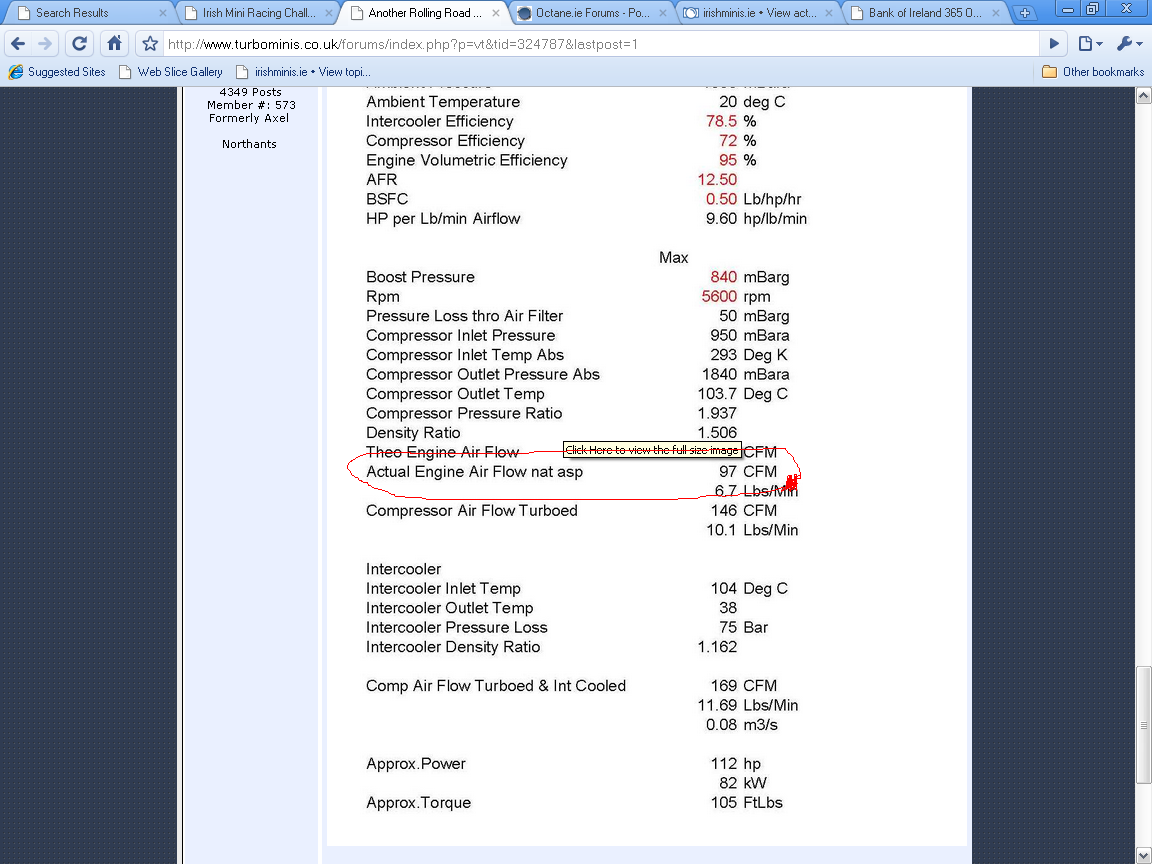Click the vertical scrollbar thumb
This screenshot has height=864, width=1152.
click(x=1143, y=725)
